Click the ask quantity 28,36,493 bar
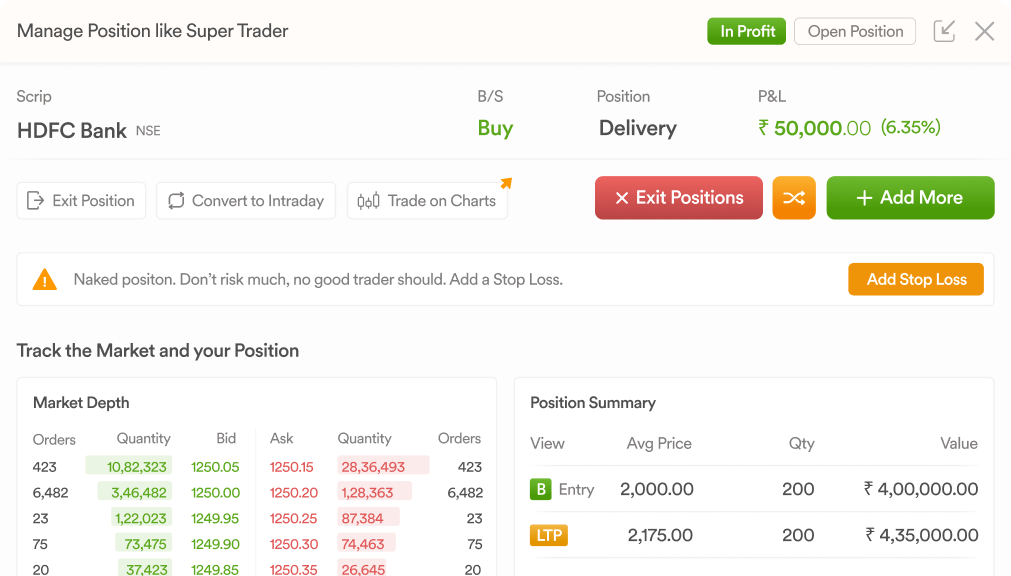 (x=383, y=466)
